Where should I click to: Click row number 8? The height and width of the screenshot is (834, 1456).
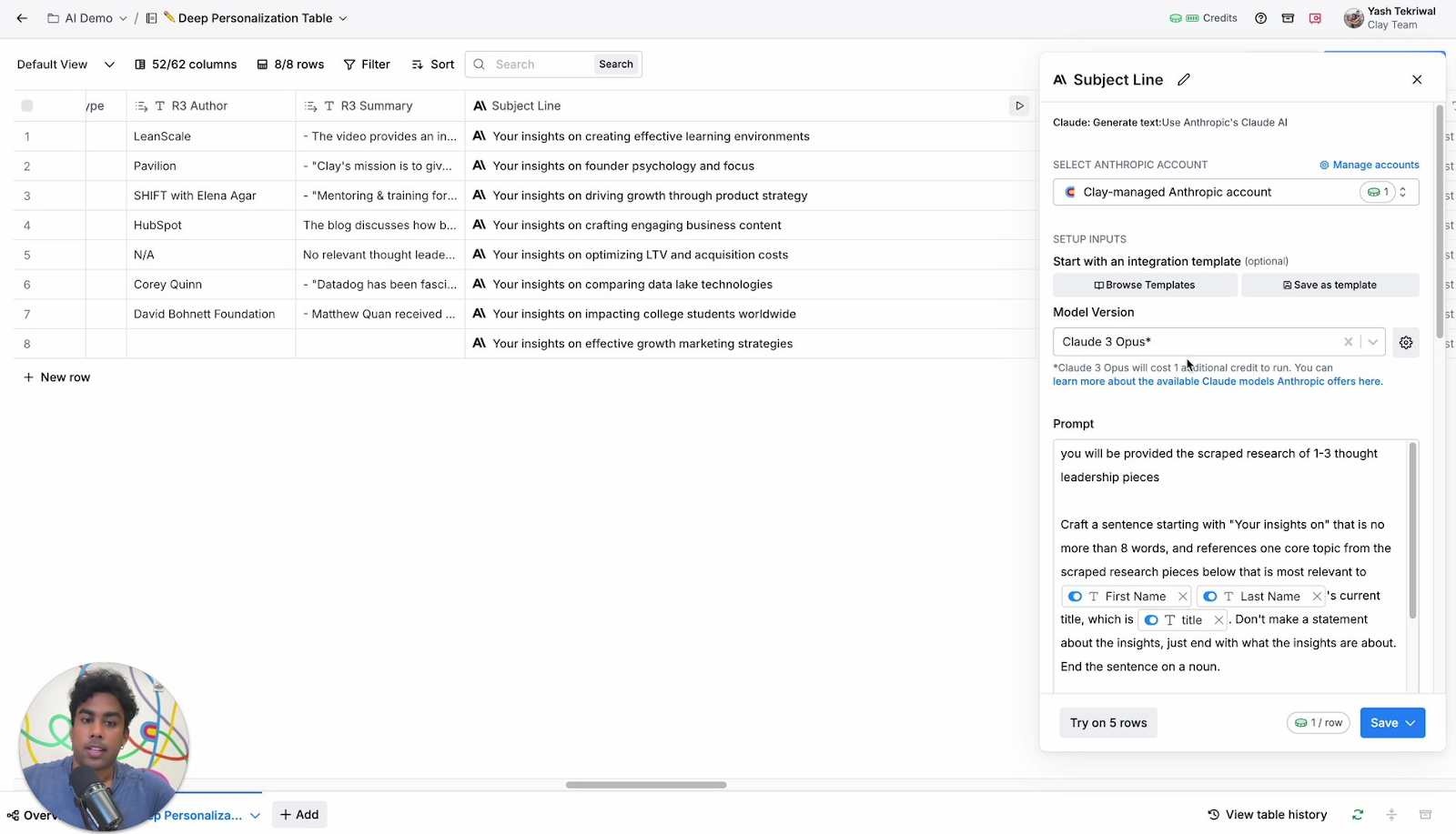[27, 344]
